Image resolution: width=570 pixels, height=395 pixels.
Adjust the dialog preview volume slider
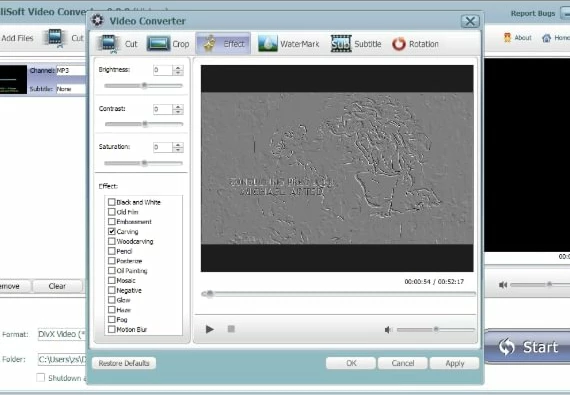(x=435, y=330)
